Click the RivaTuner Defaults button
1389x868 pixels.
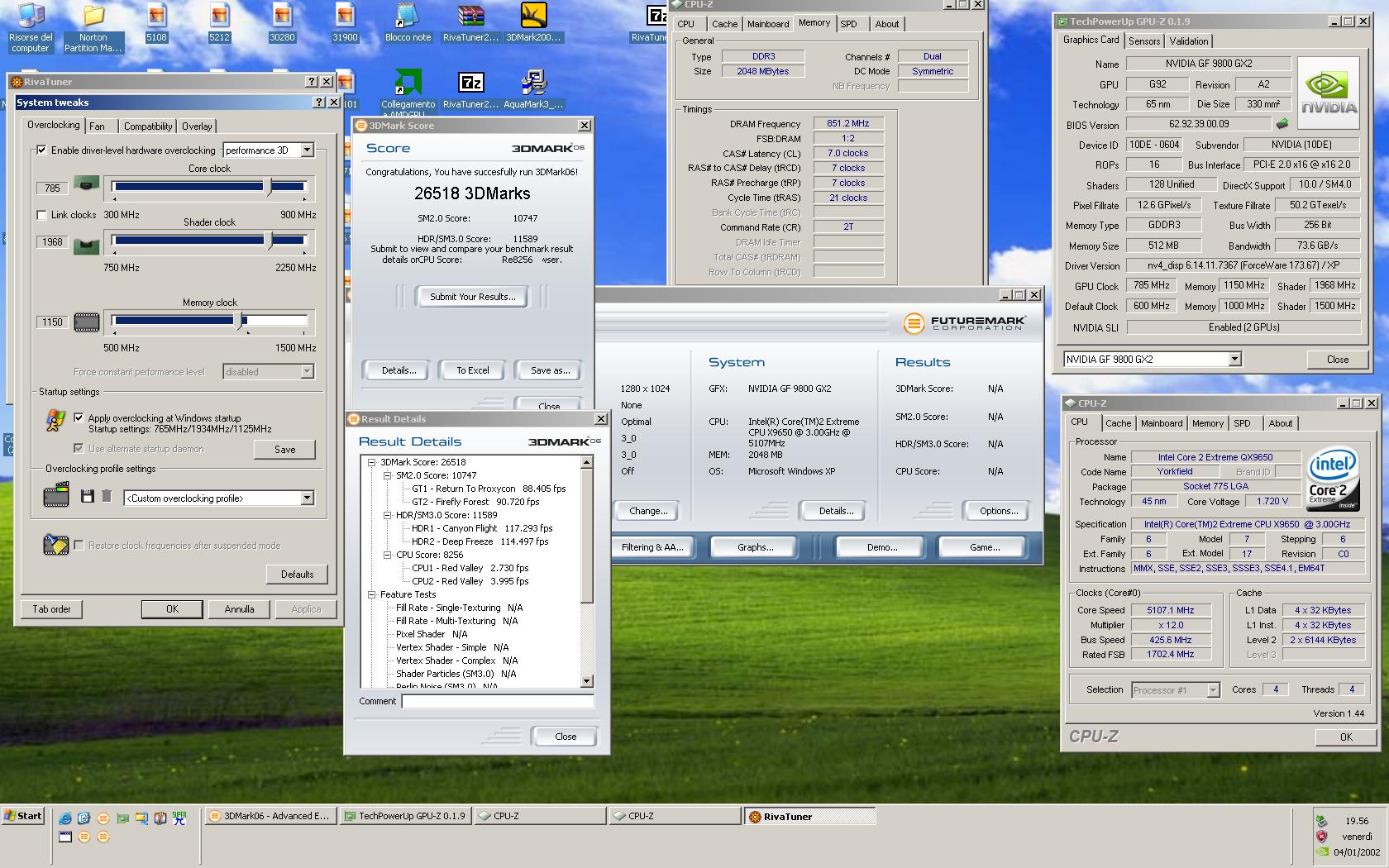(x=297, y=574)
